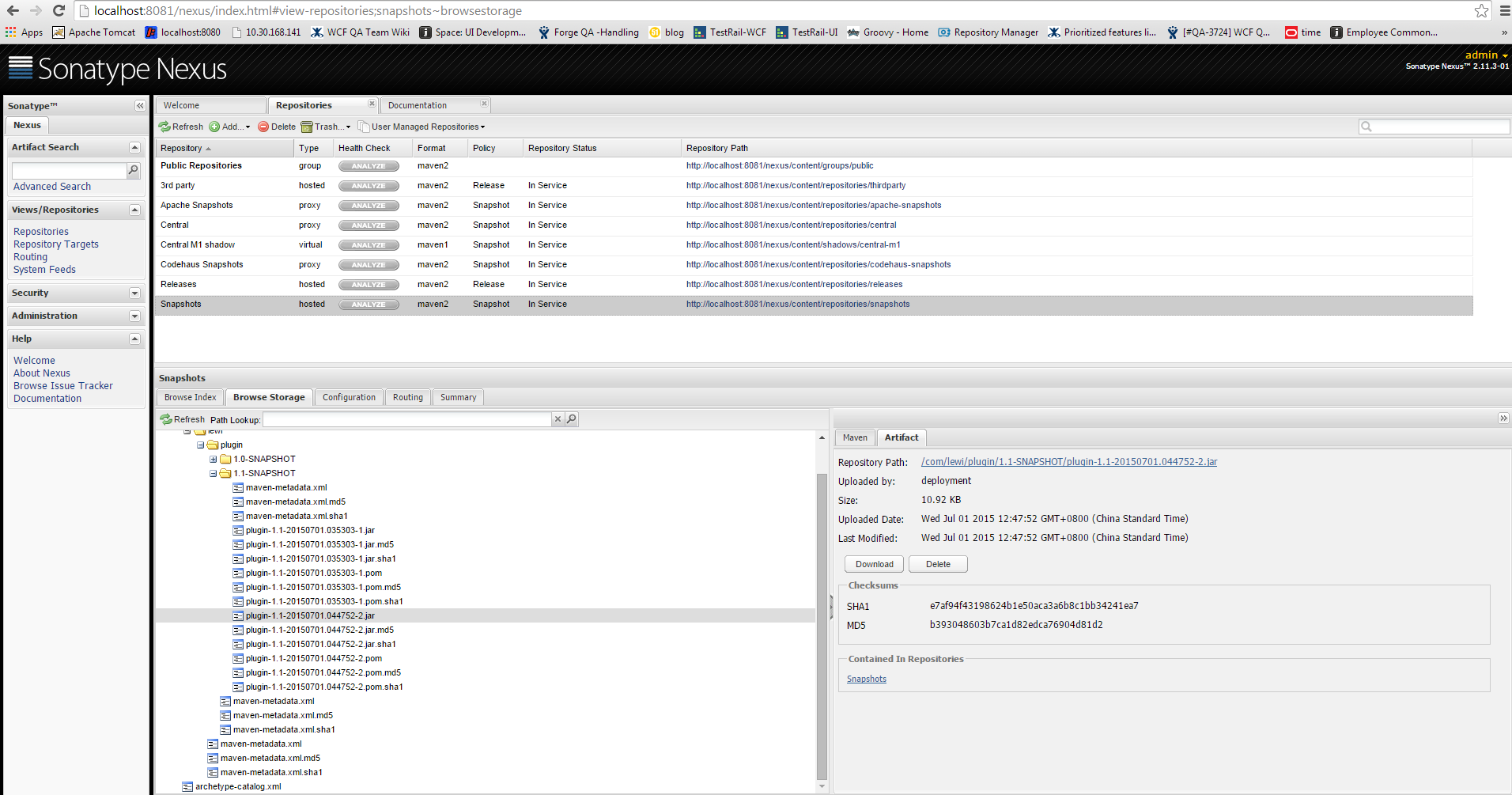
Task: Click the Analyze button for 3rd party
Action: click(x=369, y=186)
